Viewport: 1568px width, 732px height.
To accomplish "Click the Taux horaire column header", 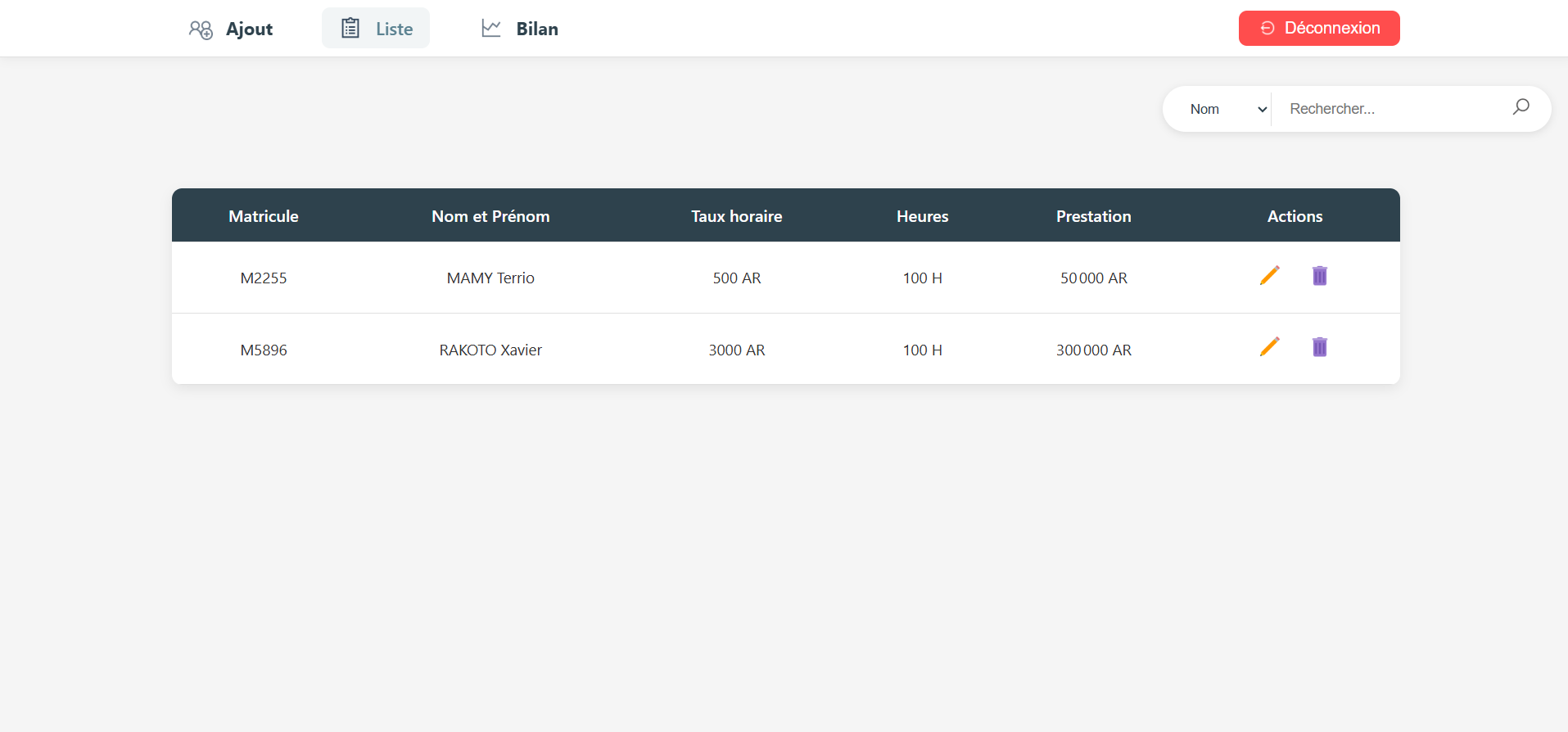I will point(736,216).
